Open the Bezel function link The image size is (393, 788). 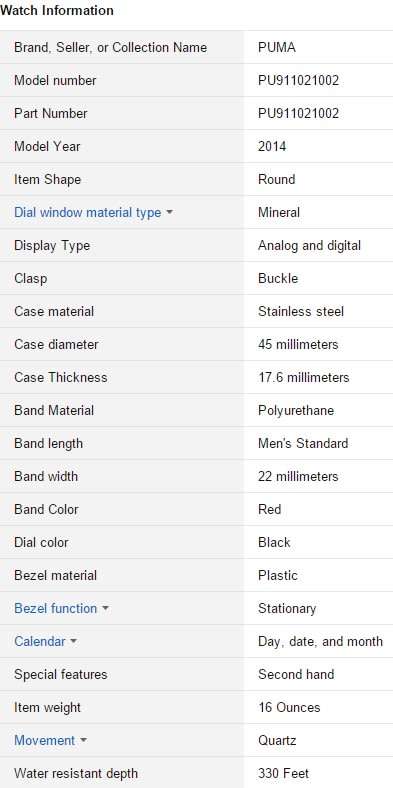coord(55,609)
